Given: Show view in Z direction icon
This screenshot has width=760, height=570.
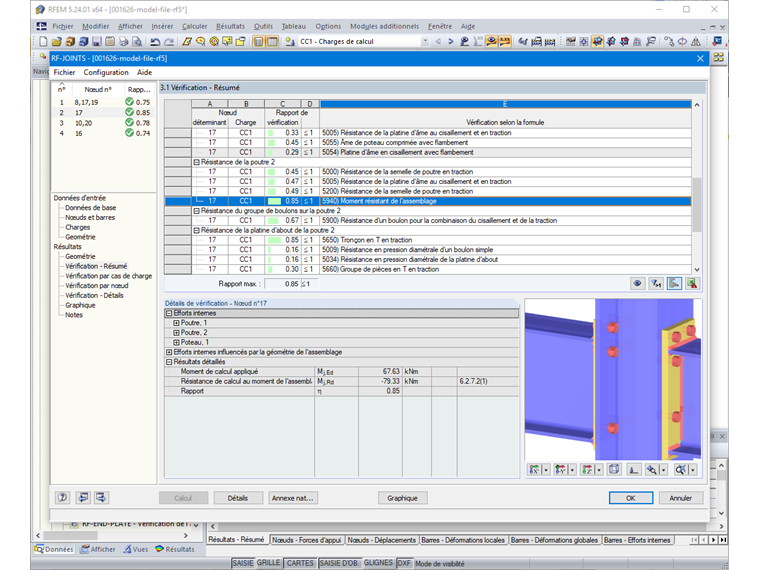Looking at the screenshot, I should click(x=587, y=469).
